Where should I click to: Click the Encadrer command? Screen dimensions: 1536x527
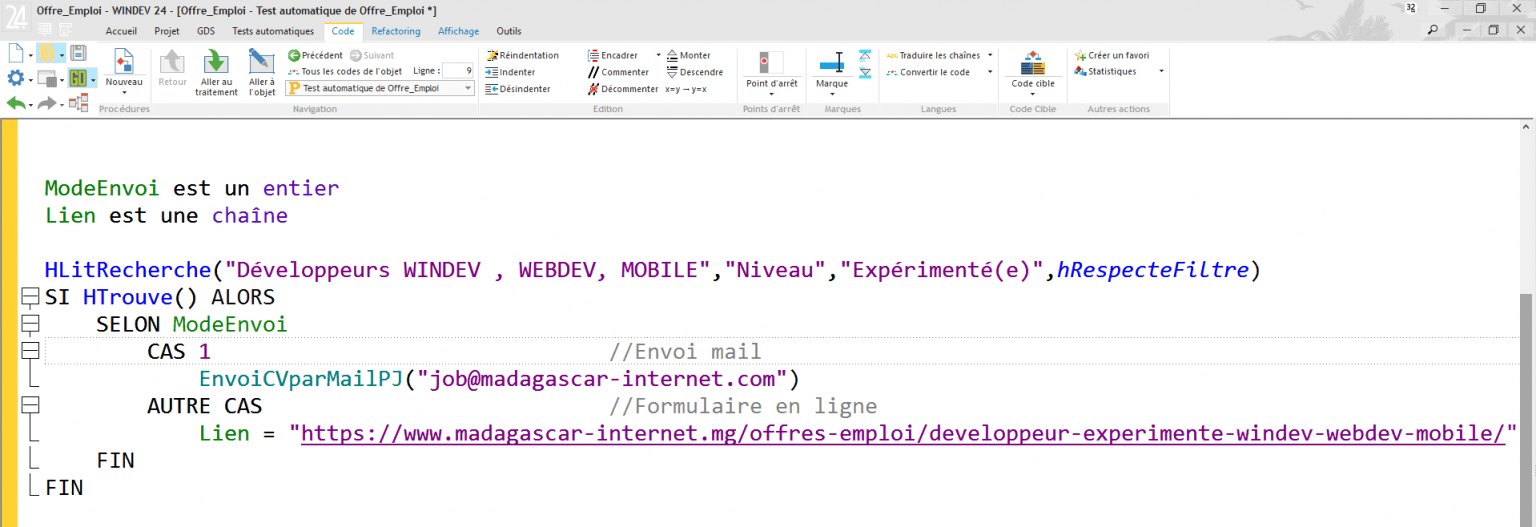coord(612,55)
